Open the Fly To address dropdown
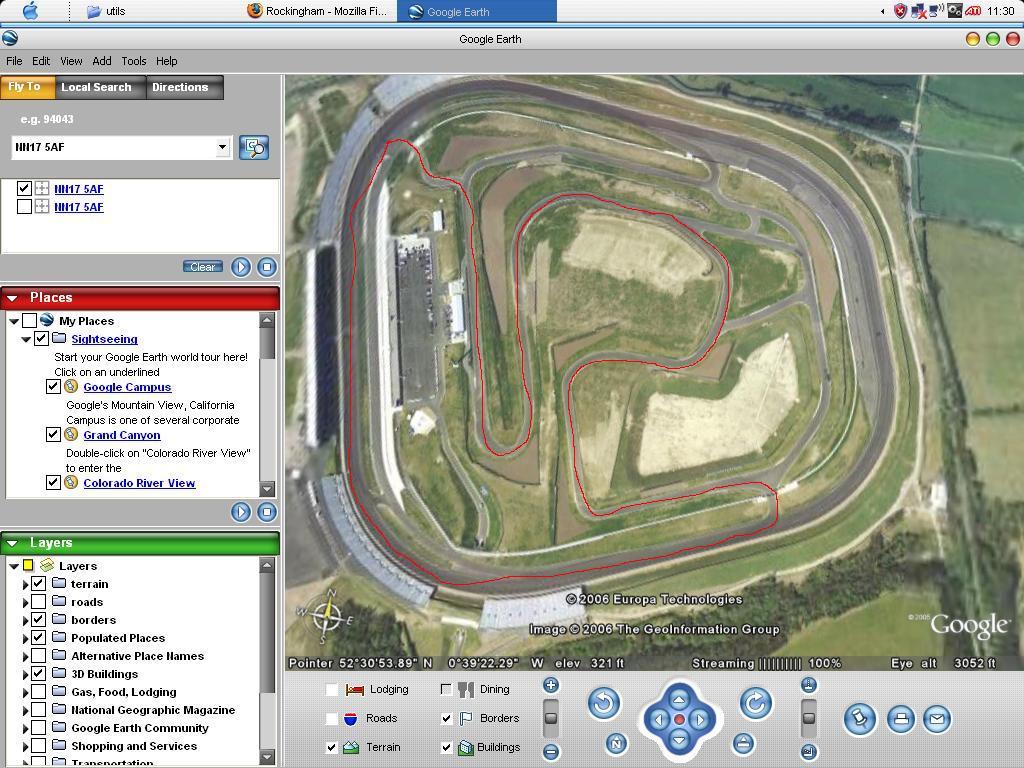The height and width of the screenshot is (768, 1024). tap(223, 147)
